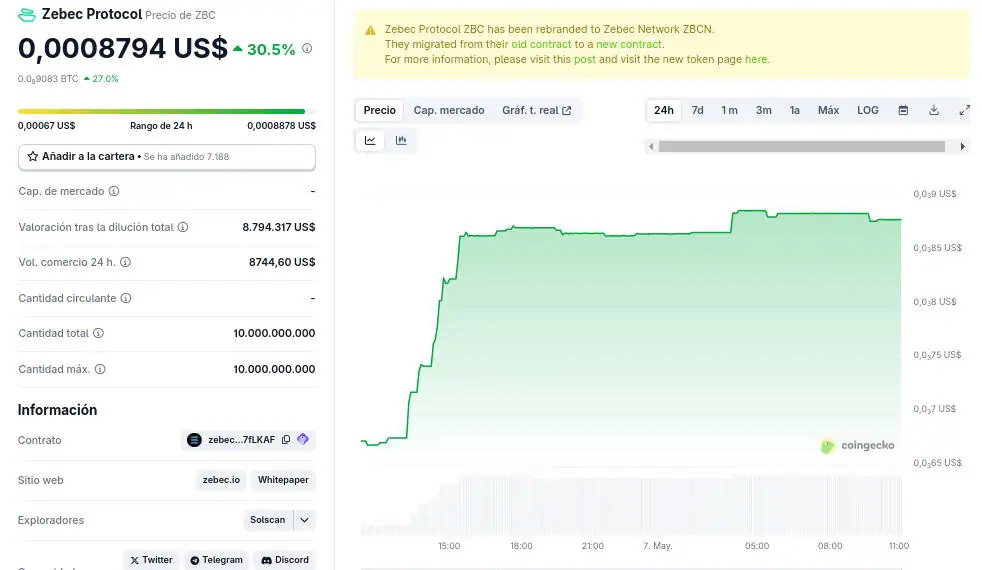Select the candlestick chart view icon
982x570 pixels.
[401, 140]
